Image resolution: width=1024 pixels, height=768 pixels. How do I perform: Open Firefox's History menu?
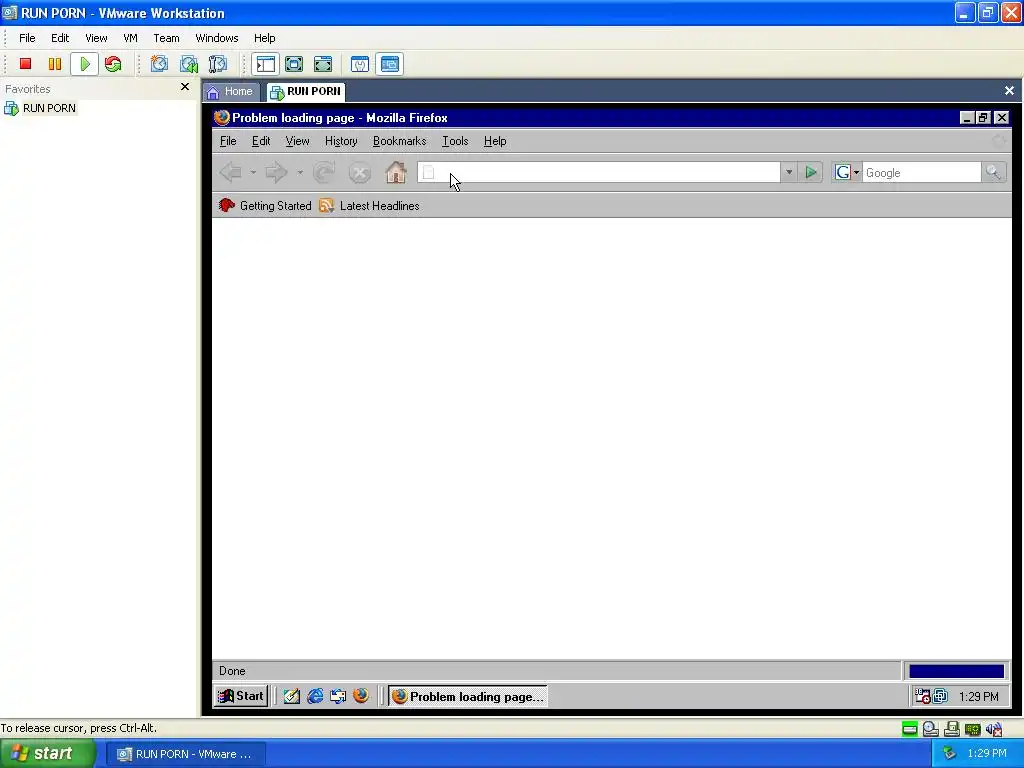pyautogui.click(x=341, y=141)
